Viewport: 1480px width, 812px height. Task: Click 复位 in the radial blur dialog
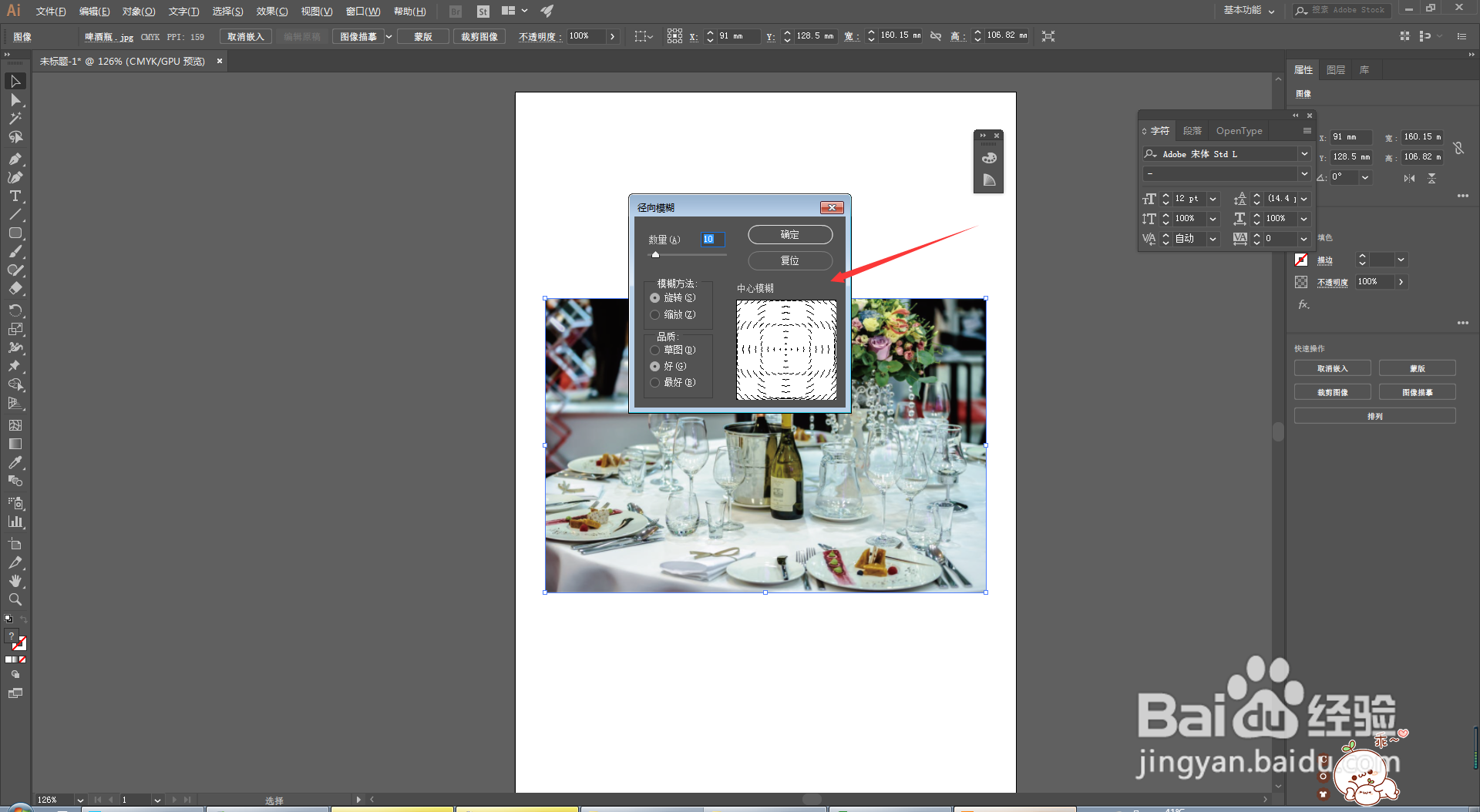[x=790, y=260]
